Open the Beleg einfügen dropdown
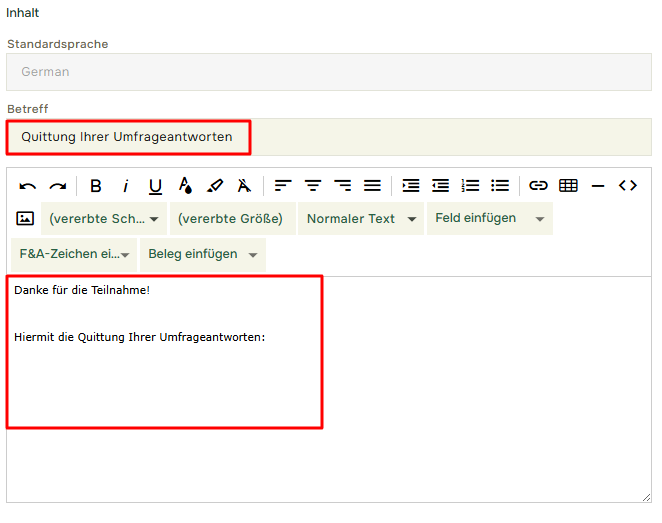This screenshot has height=523, width=662. tap(202, 255)
